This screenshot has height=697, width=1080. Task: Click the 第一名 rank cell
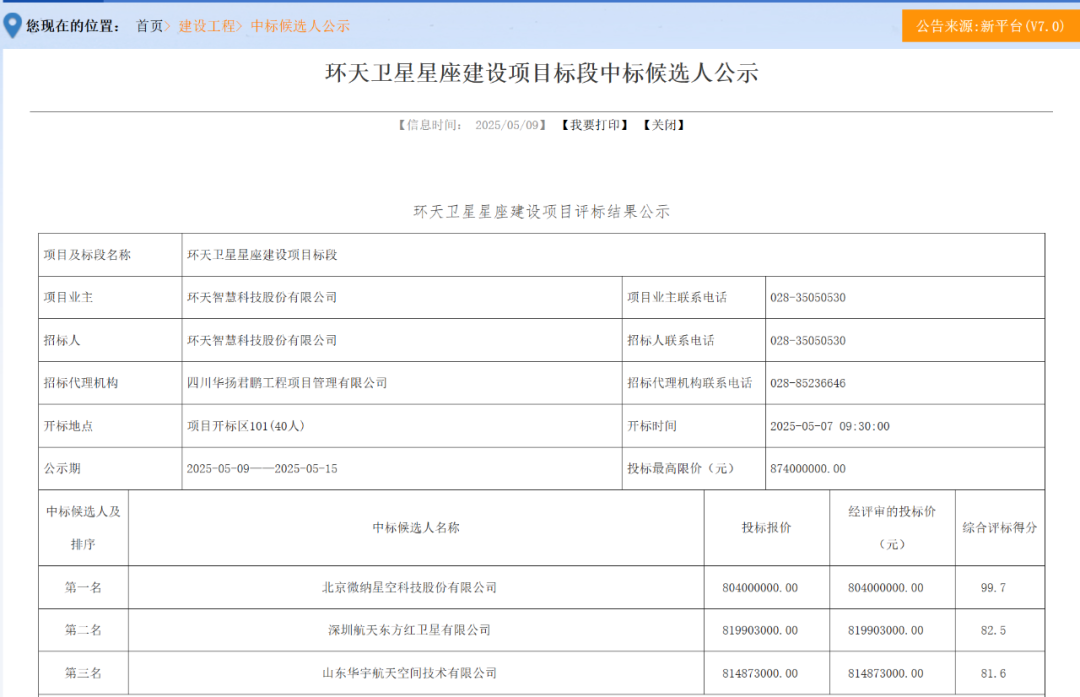click(83, 587)
